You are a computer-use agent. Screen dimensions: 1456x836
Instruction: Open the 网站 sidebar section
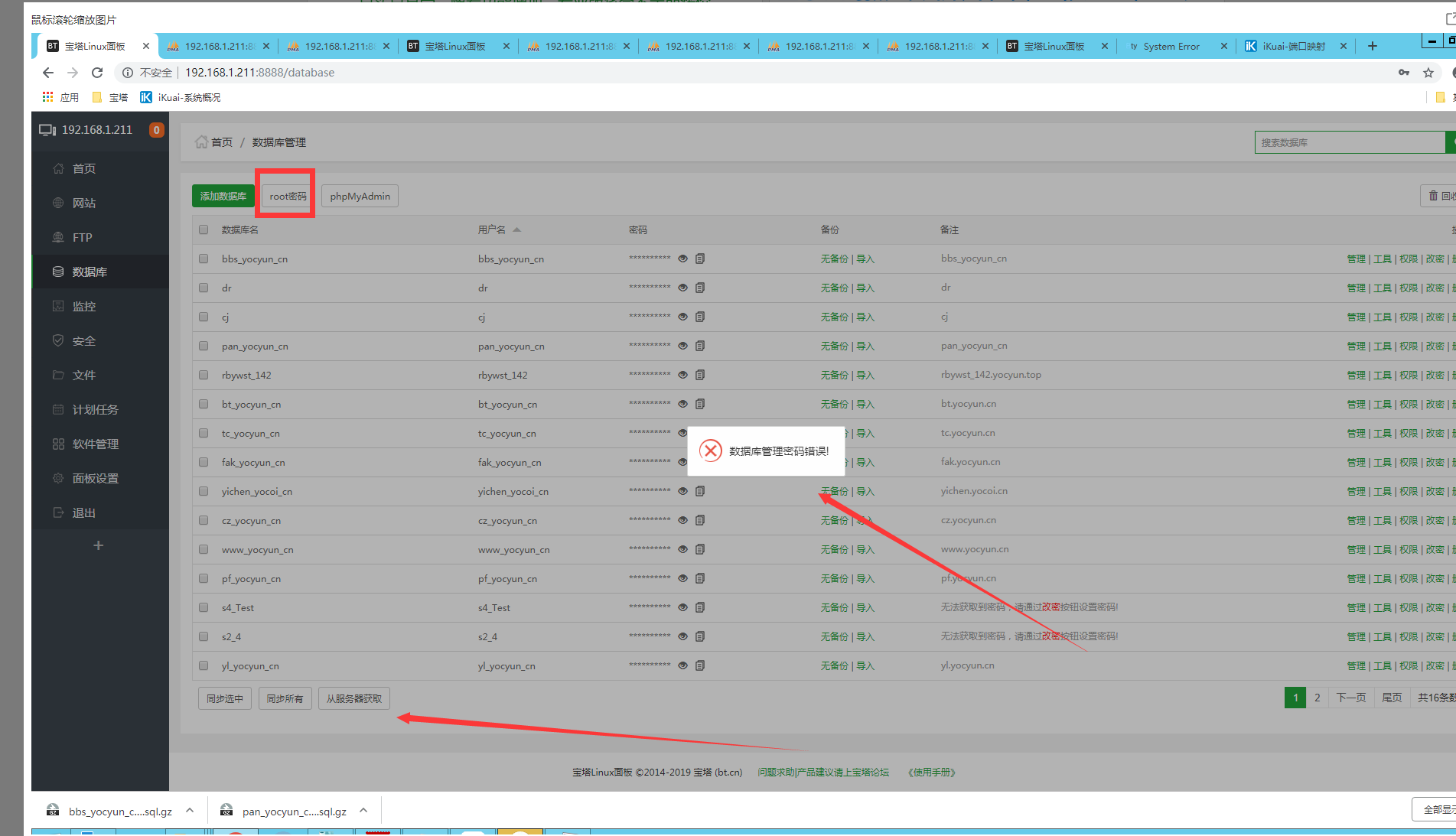click(x=84, y=203)
